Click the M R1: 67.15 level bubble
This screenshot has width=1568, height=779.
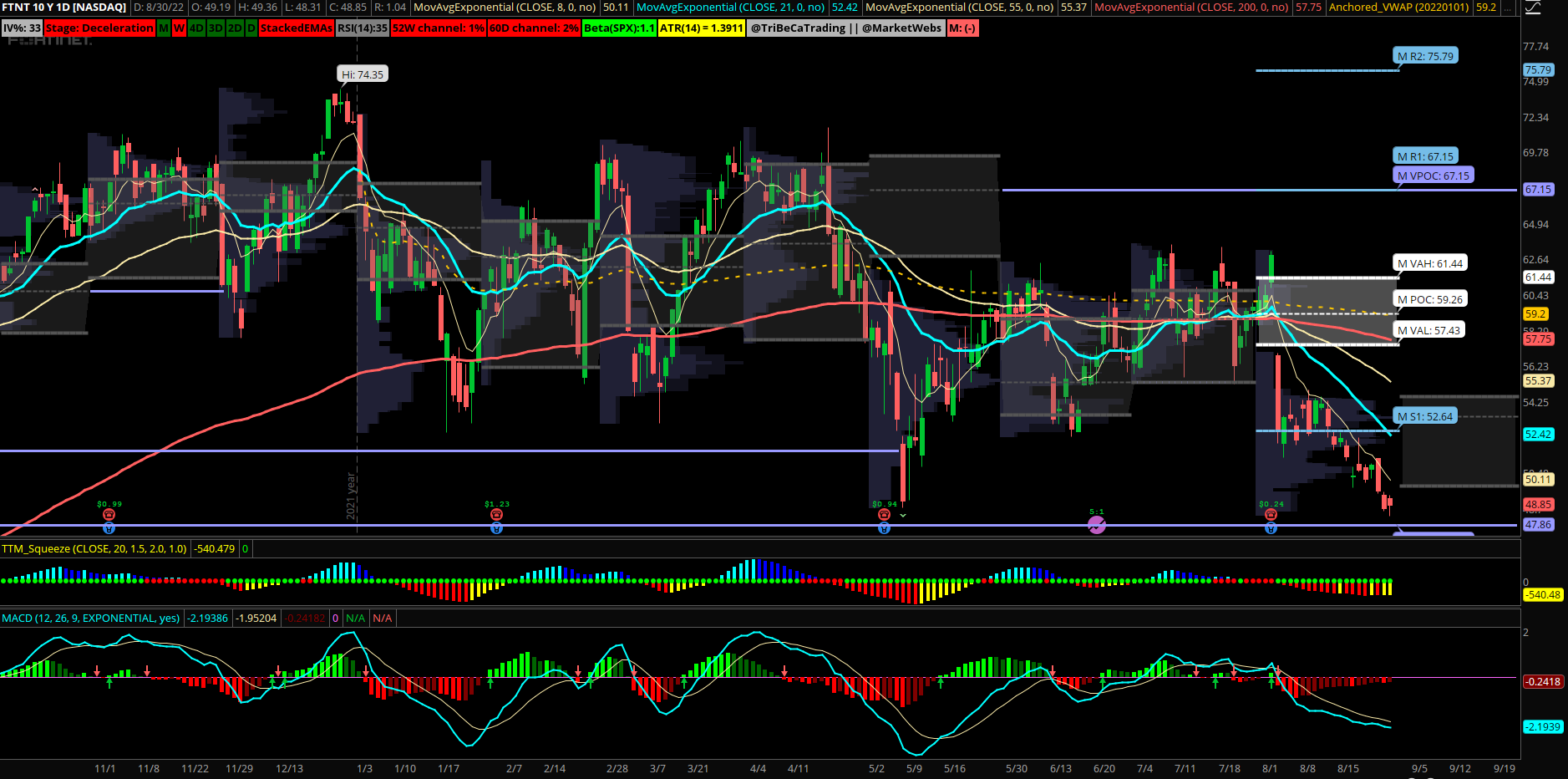point(1426,156)
